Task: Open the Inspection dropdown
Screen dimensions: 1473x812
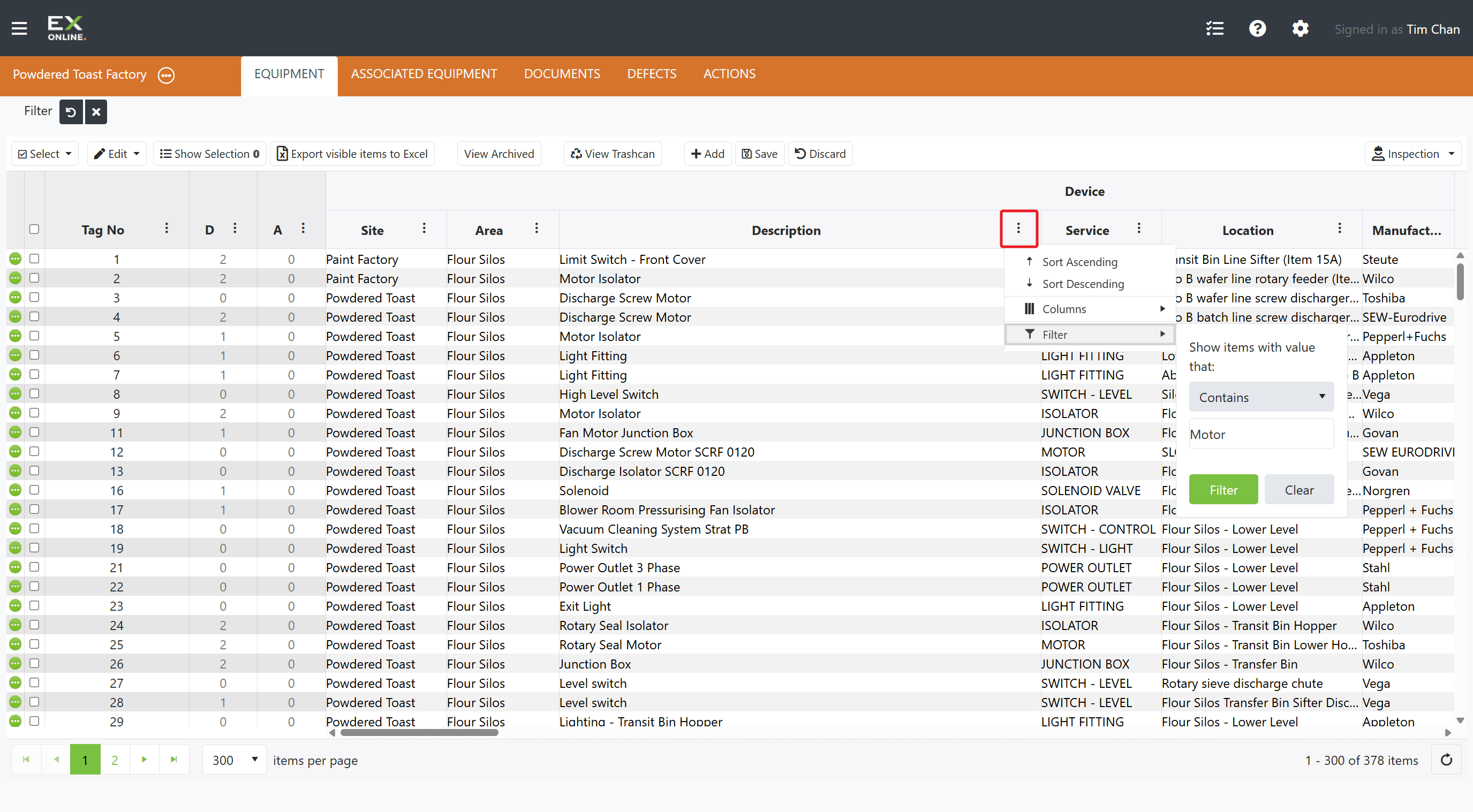Action: (x=1412, y=154)
